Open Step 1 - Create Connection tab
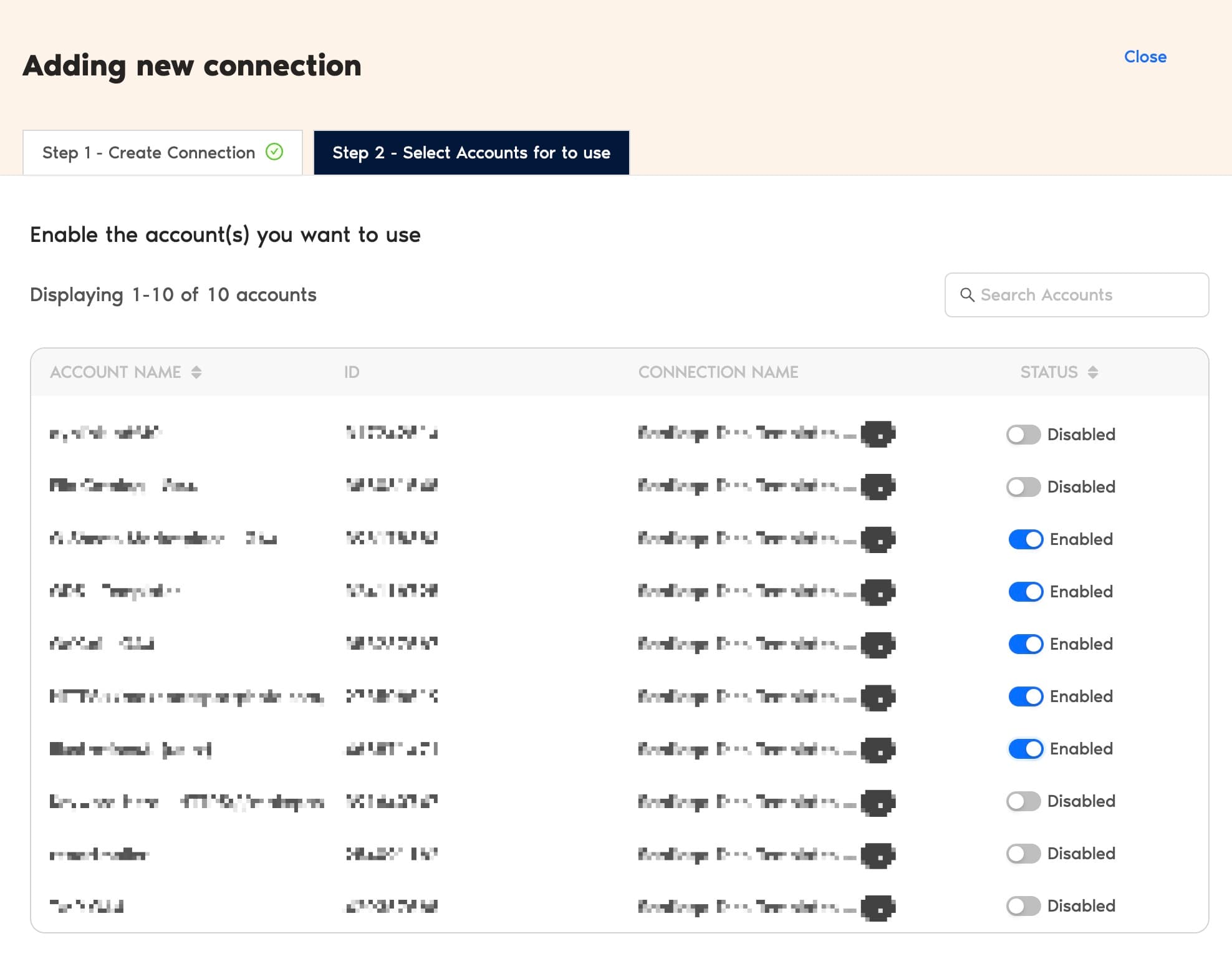1232x959 pixels. [x=162, y=153]
